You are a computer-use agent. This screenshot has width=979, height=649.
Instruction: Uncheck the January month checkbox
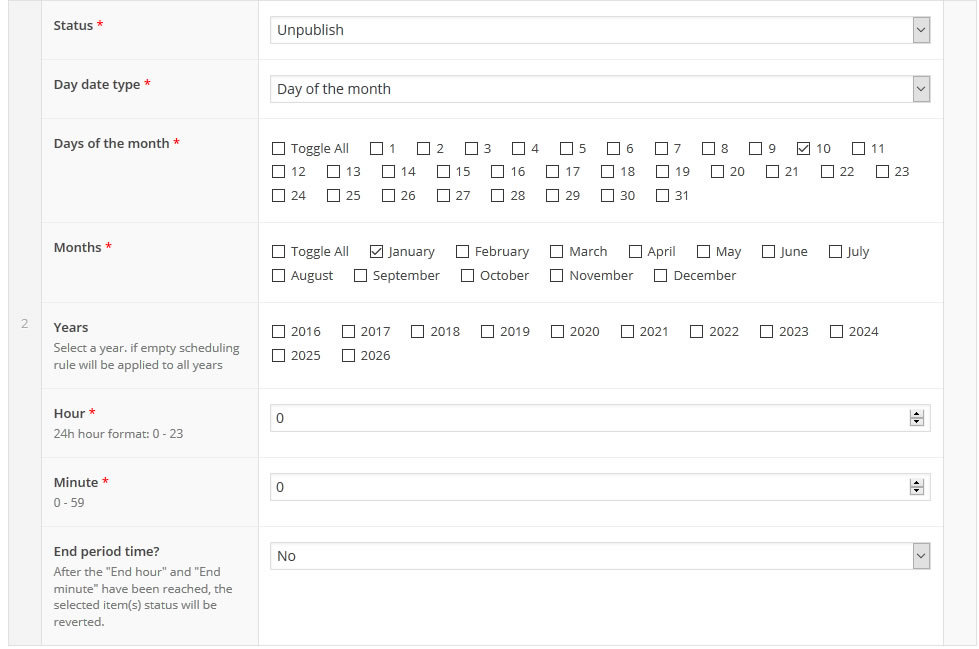(x=376, y=252)
